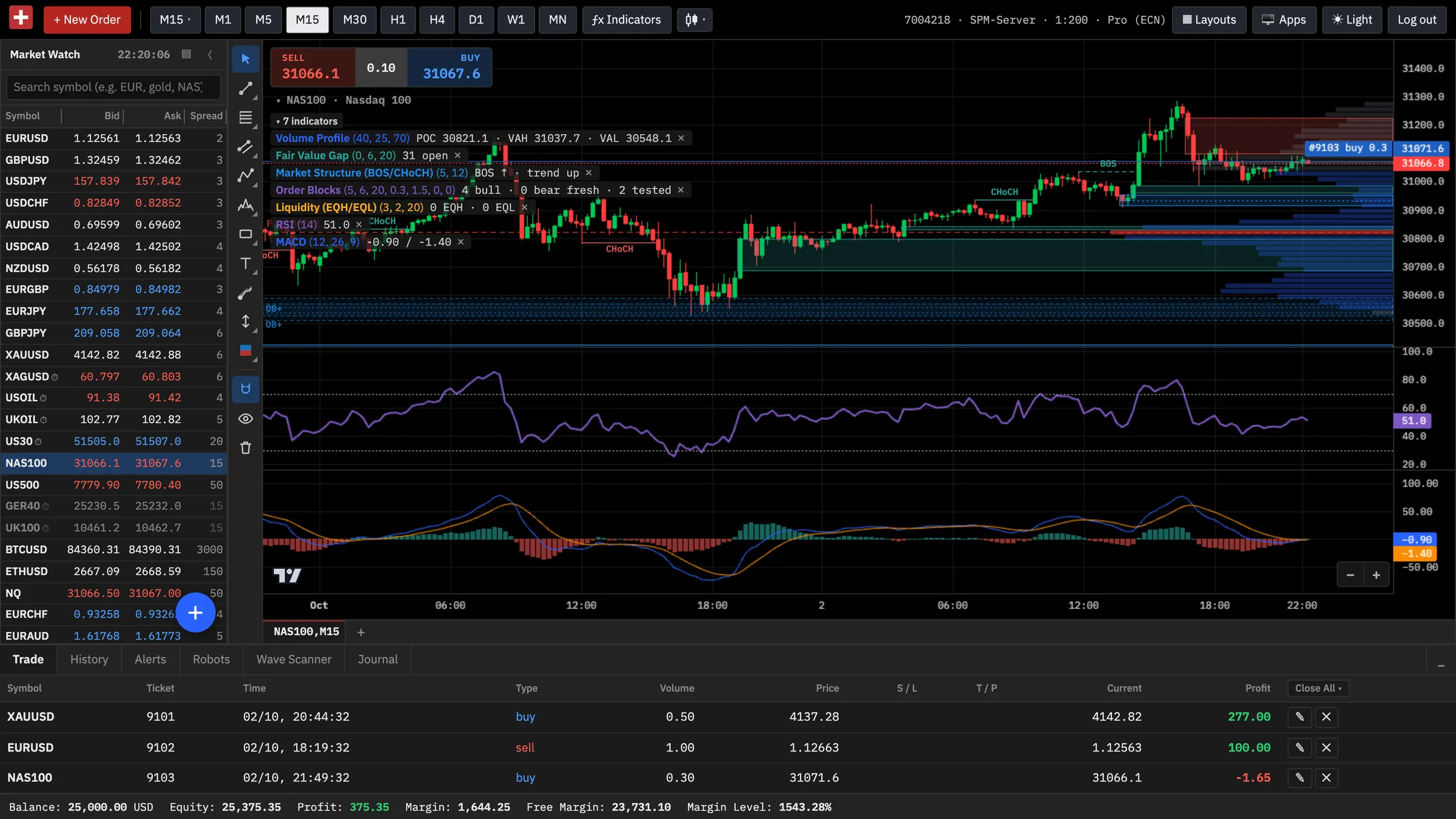Click SELL at 31066.1

[312, 67]
